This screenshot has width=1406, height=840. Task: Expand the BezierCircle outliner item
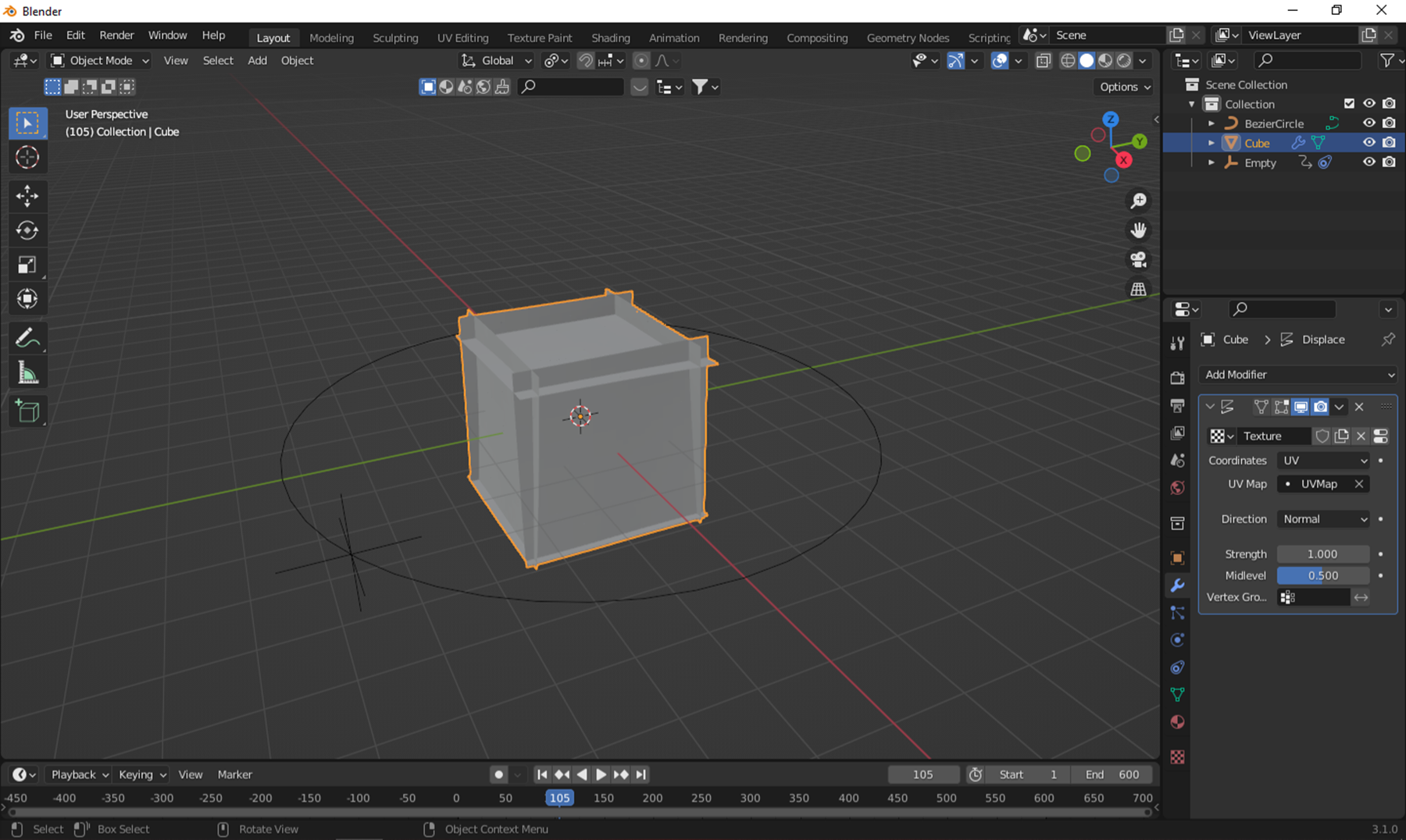pos(1212,123)
